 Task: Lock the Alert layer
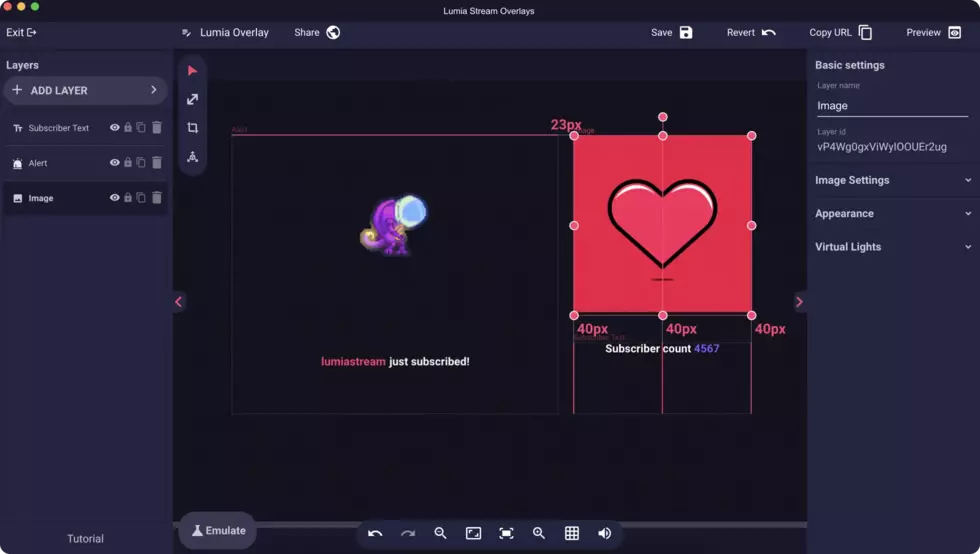coord(128,163)
